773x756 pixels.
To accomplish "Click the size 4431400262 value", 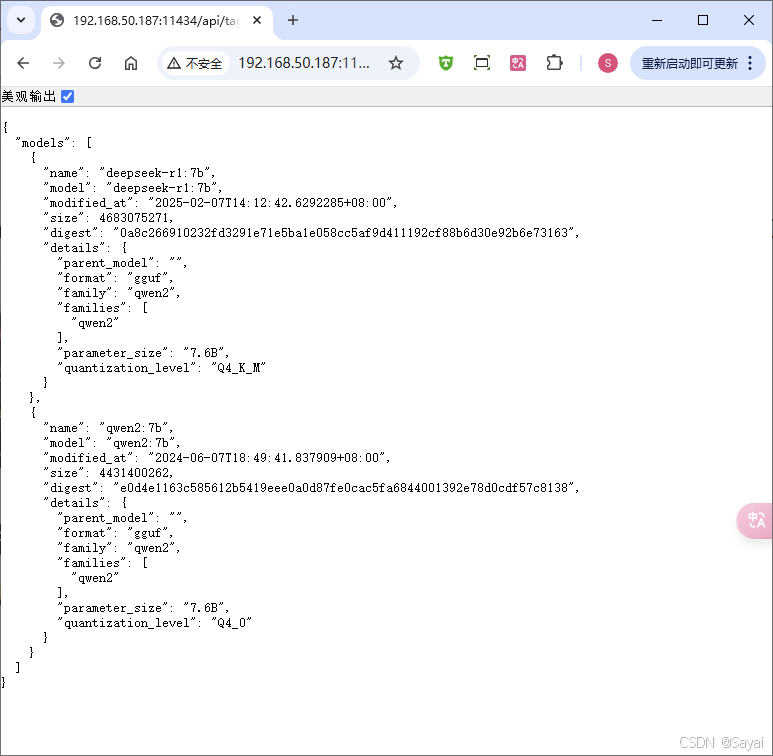I will (x=136, y=473).
